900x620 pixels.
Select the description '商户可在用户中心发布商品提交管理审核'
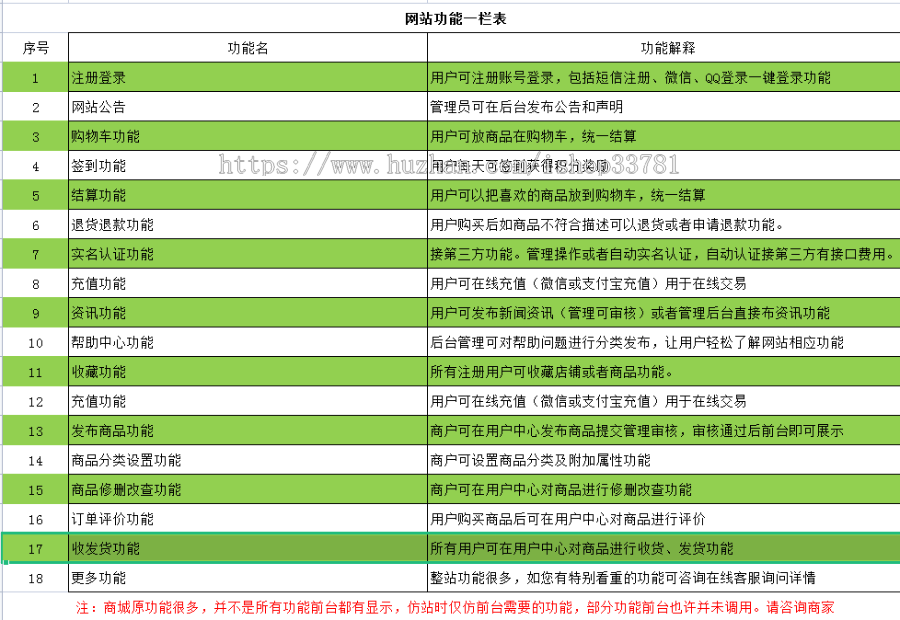(664, 431)
